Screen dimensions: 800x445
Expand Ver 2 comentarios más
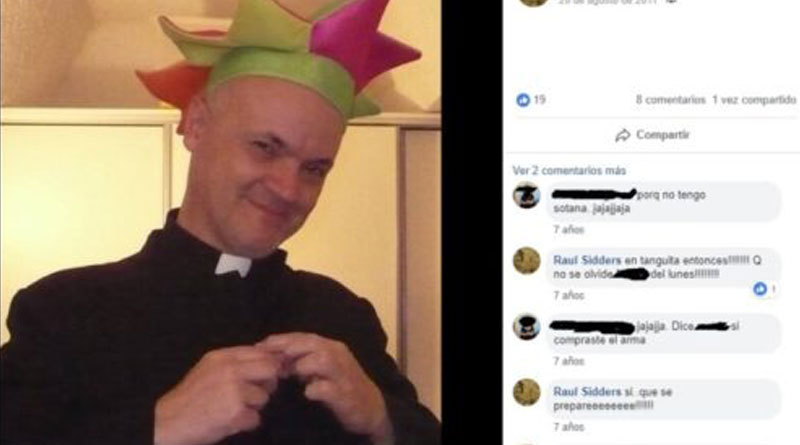pyautogui.click(x=569, y=170)
